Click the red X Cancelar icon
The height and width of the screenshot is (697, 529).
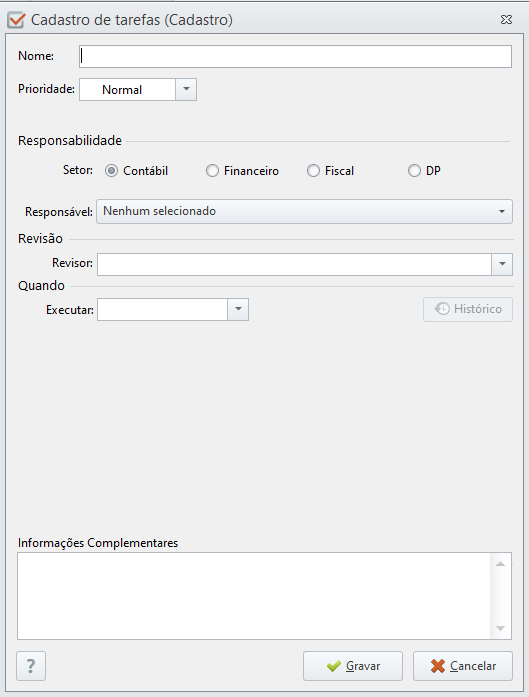[438, 666]
